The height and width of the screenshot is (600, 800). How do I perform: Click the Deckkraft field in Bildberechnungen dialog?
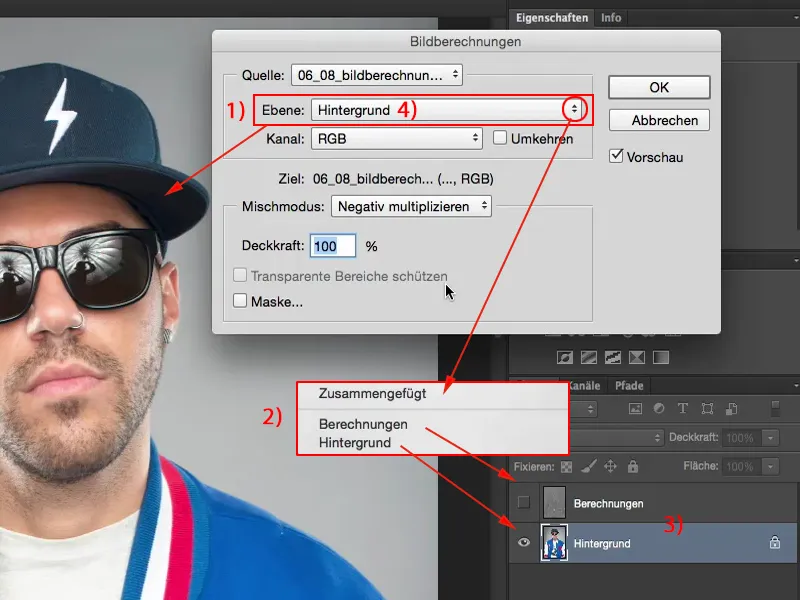333,246
